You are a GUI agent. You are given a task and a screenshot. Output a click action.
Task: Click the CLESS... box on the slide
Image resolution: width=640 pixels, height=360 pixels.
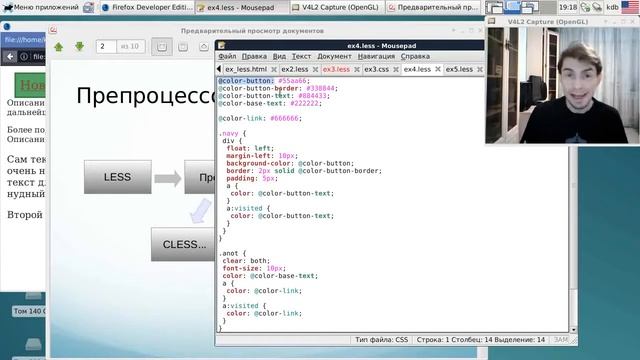[183, 244]
